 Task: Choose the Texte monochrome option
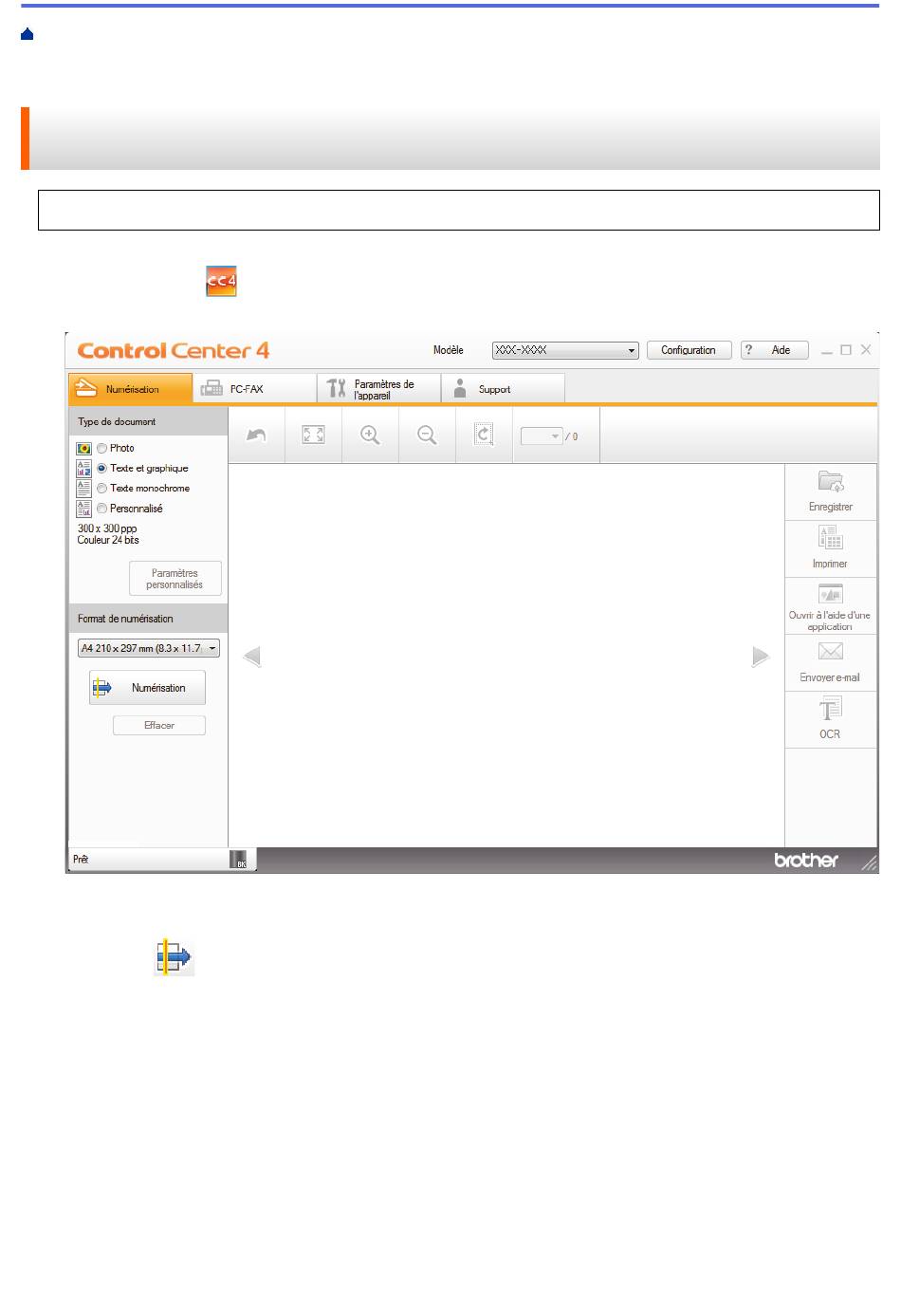point(101,488)
